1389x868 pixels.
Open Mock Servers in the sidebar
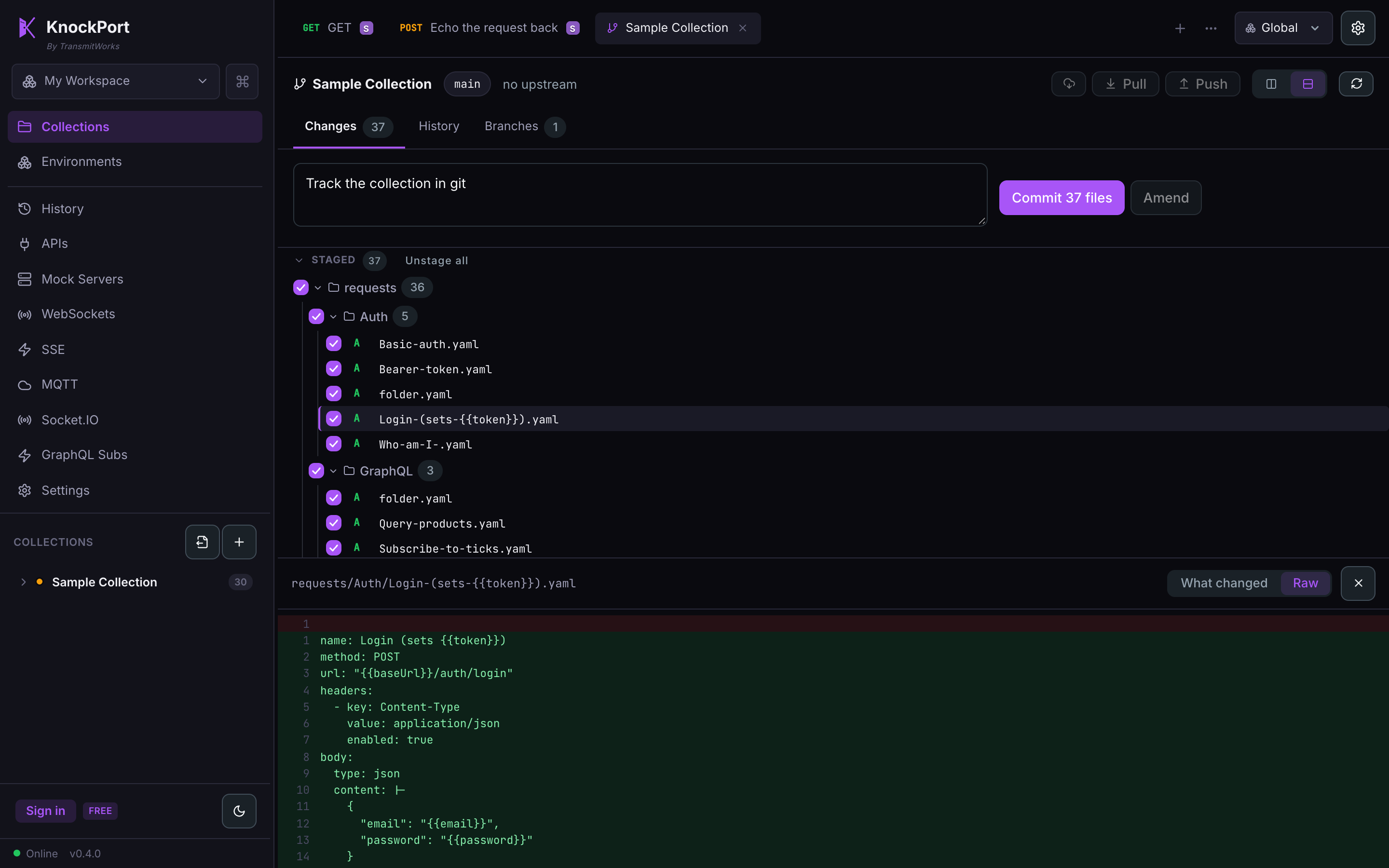135,279
